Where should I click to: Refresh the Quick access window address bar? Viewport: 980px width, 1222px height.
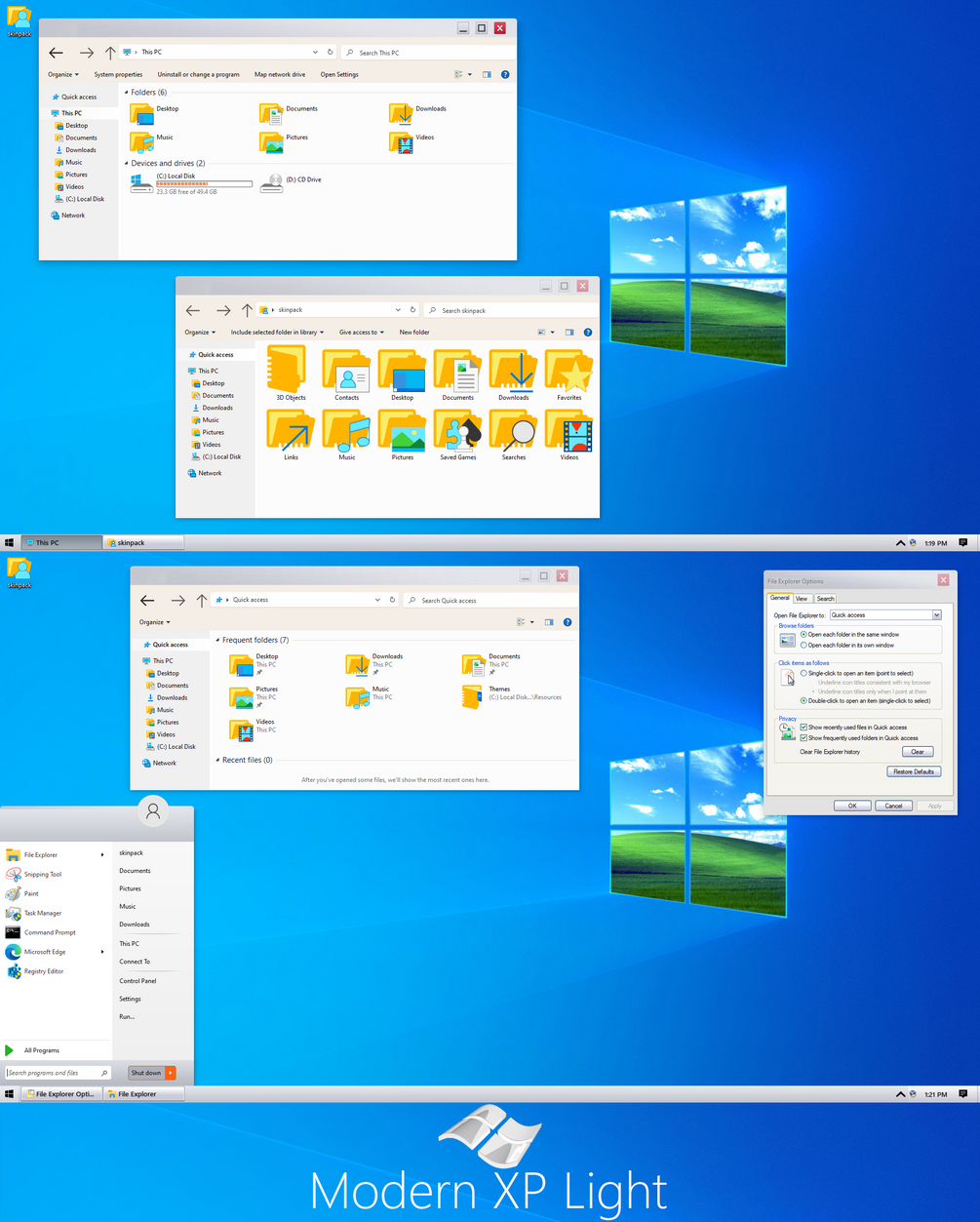[x=392, y=600]
